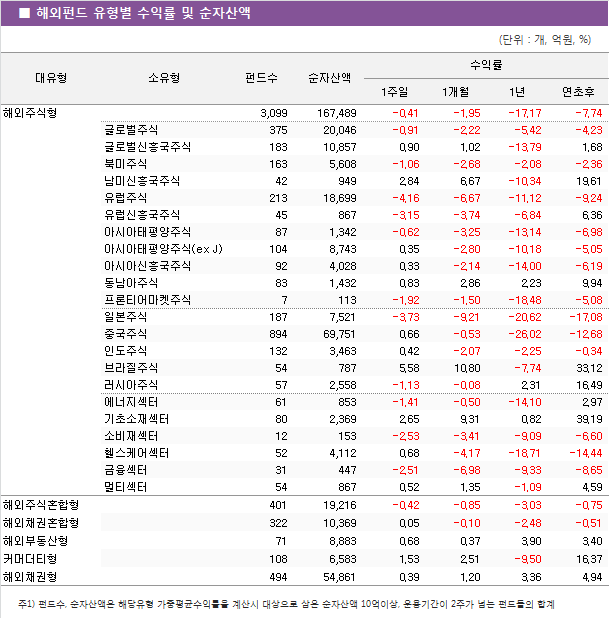
Task: Select the 소비재섹터 row label
Action: (x=131, y=436)
